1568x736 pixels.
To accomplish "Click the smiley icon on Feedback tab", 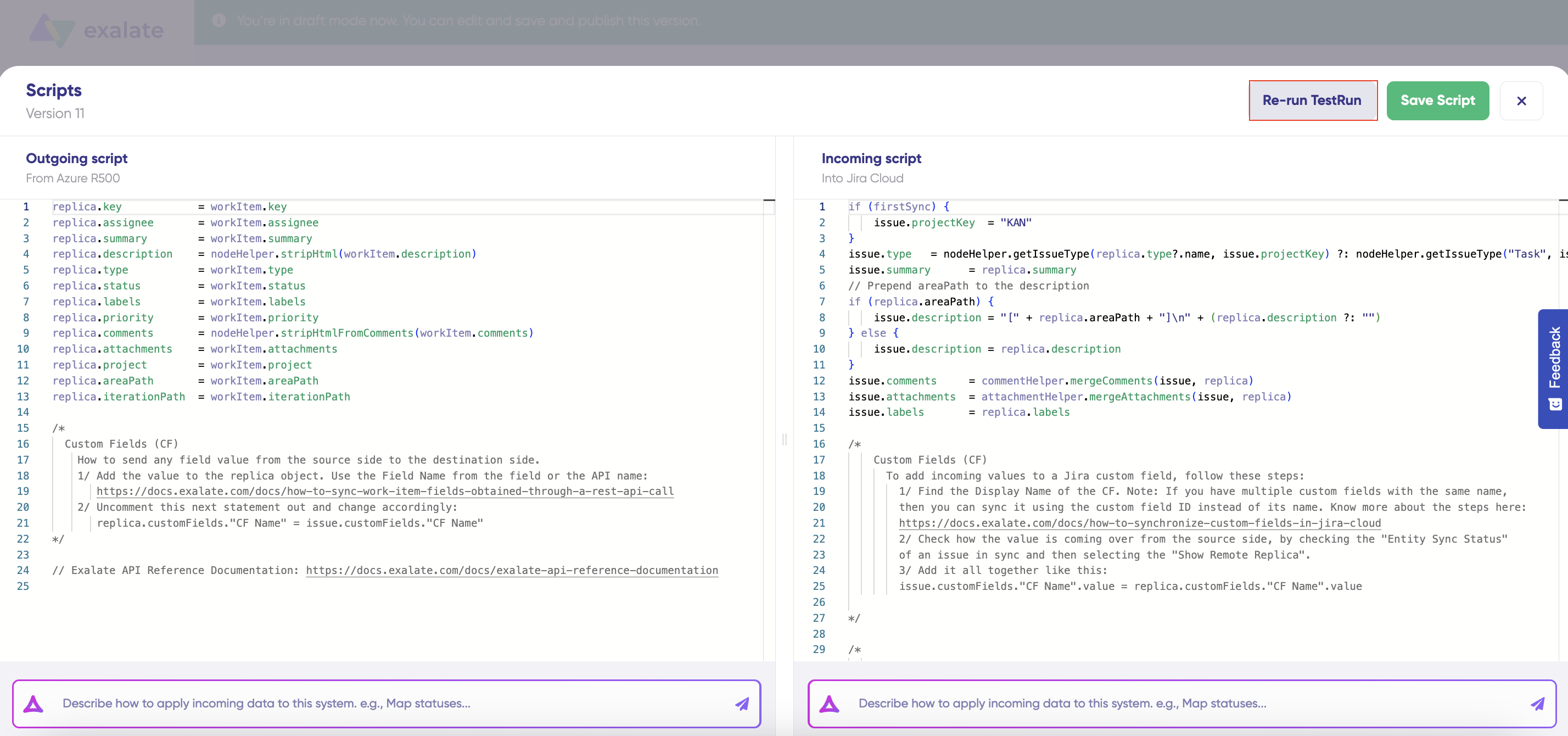I will click(x=1555, y=404).
